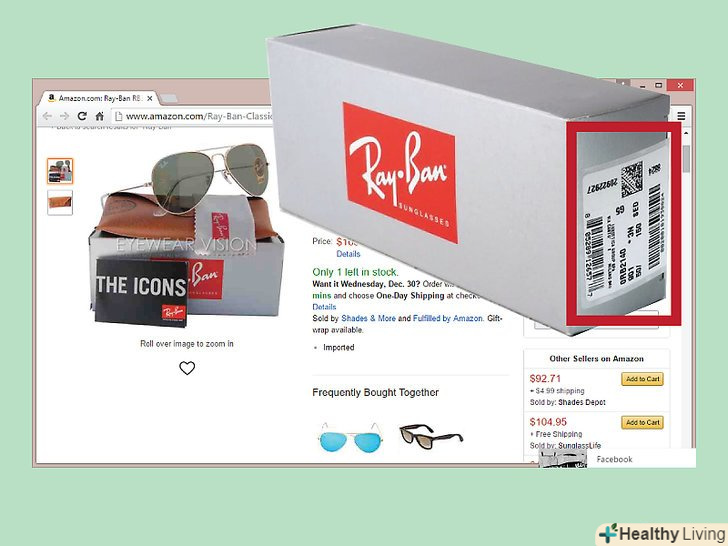Select the first sunglasses product thumbnail
The height and width of the screenshot is (546, 728).
(x=60, y=171)
